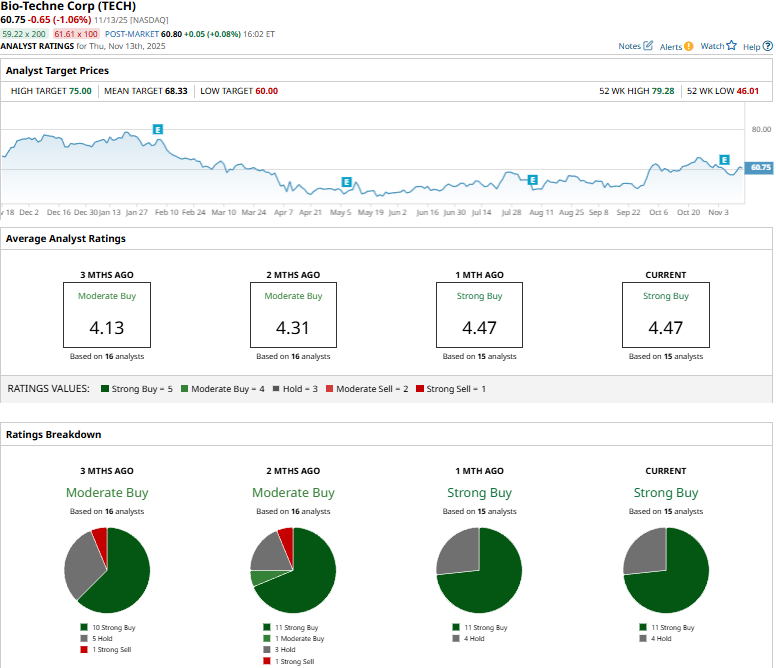Click the 2 months ago pie chart
Viewport: 776px width, 668px height.
(293, 570)
